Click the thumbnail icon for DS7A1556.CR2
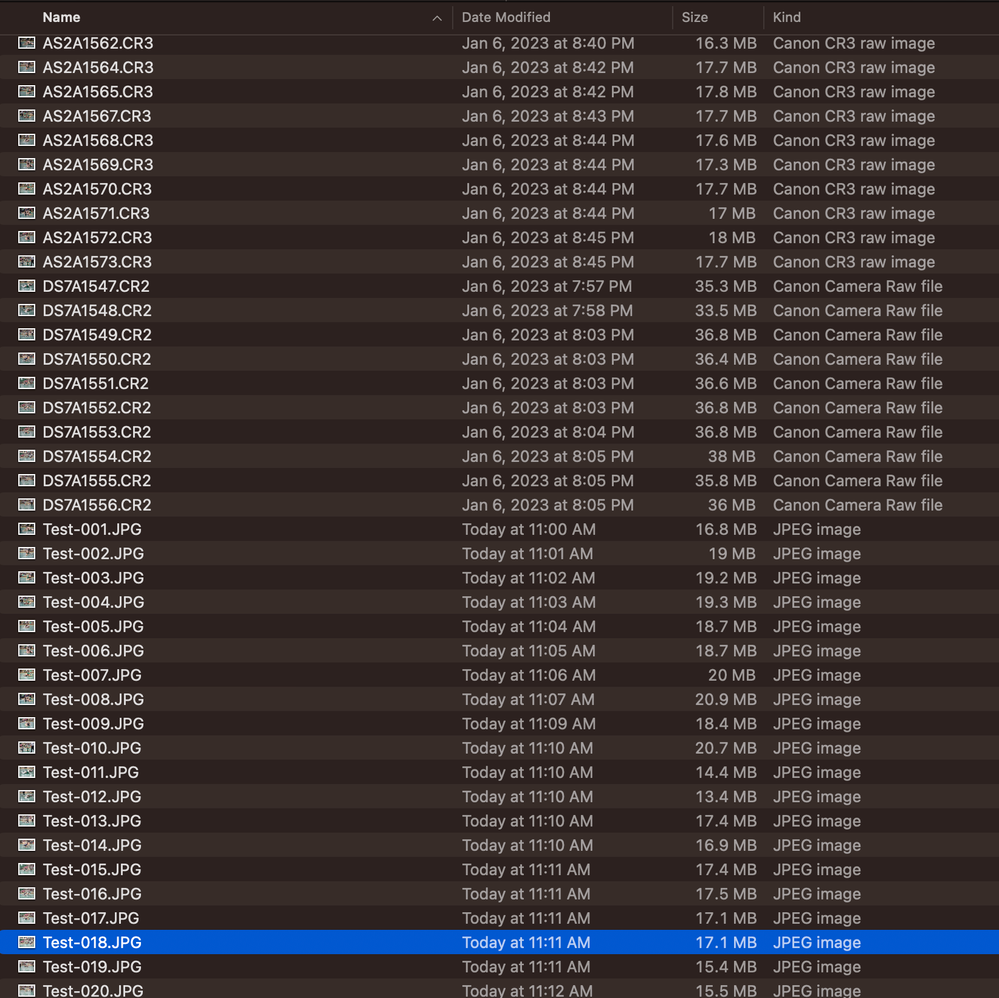This screenshot has width=999, height=998. pyautogui.click(x=26, y=505)
